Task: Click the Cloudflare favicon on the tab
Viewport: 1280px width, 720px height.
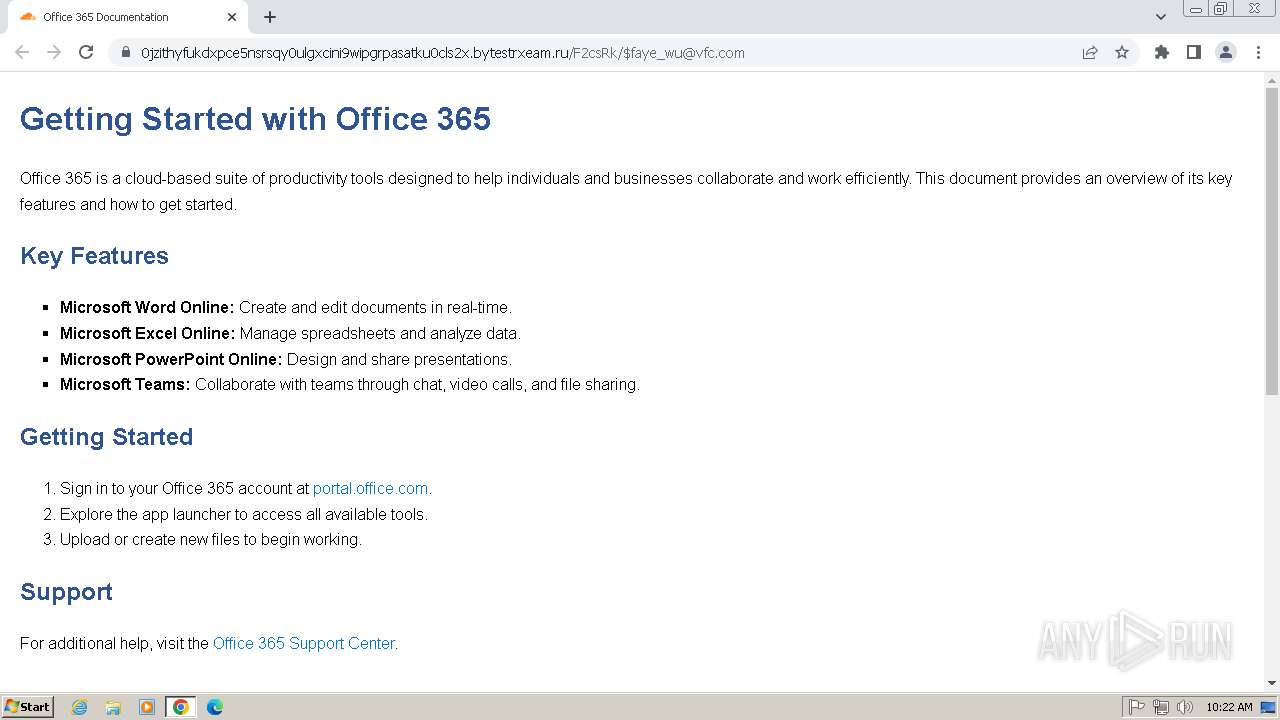Action: (x=28, y=17)
